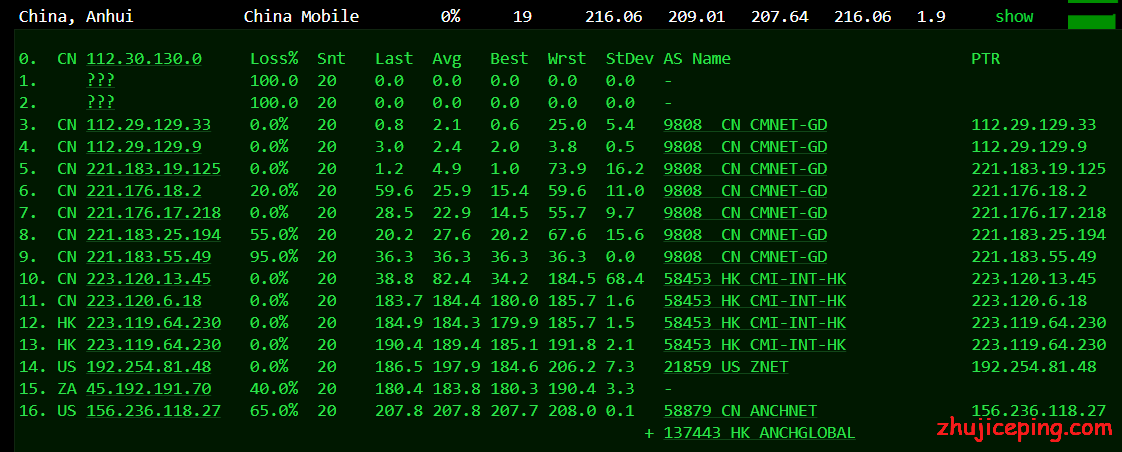Click the Last column header
The width and height of the screenshot is (1122, 452).
coord(394,59)
